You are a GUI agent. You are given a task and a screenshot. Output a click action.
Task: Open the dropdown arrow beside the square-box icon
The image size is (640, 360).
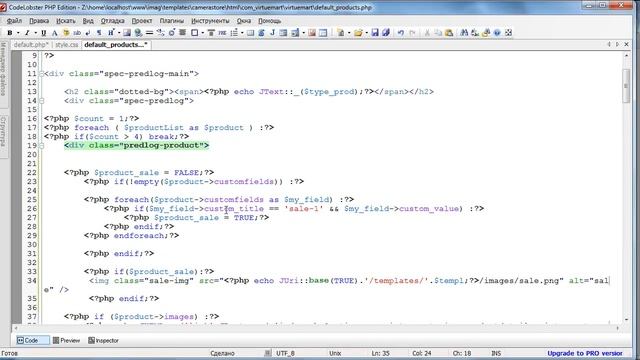[202, 33]
